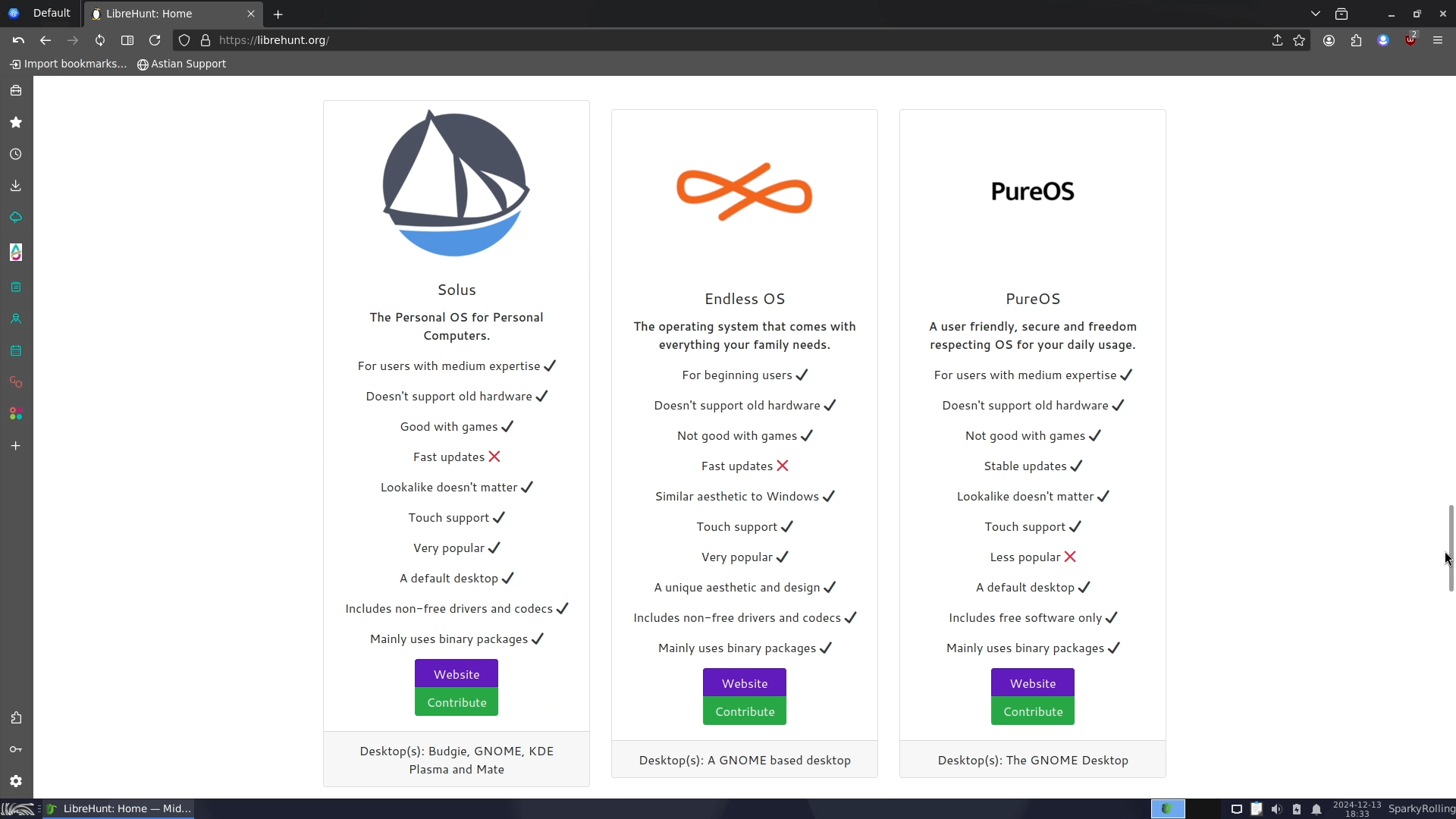Click the share page icon in the address bar

pos(1277,40)
